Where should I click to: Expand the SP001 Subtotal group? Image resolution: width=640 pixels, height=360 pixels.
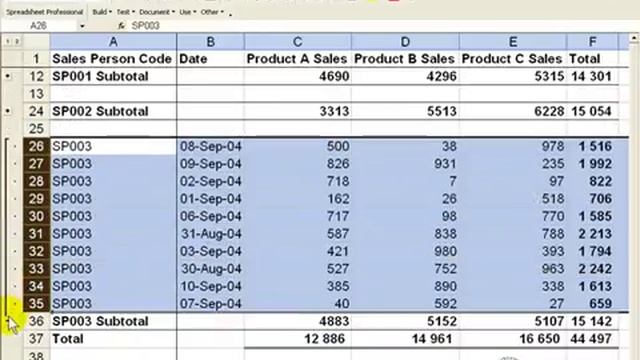(8, 76)
